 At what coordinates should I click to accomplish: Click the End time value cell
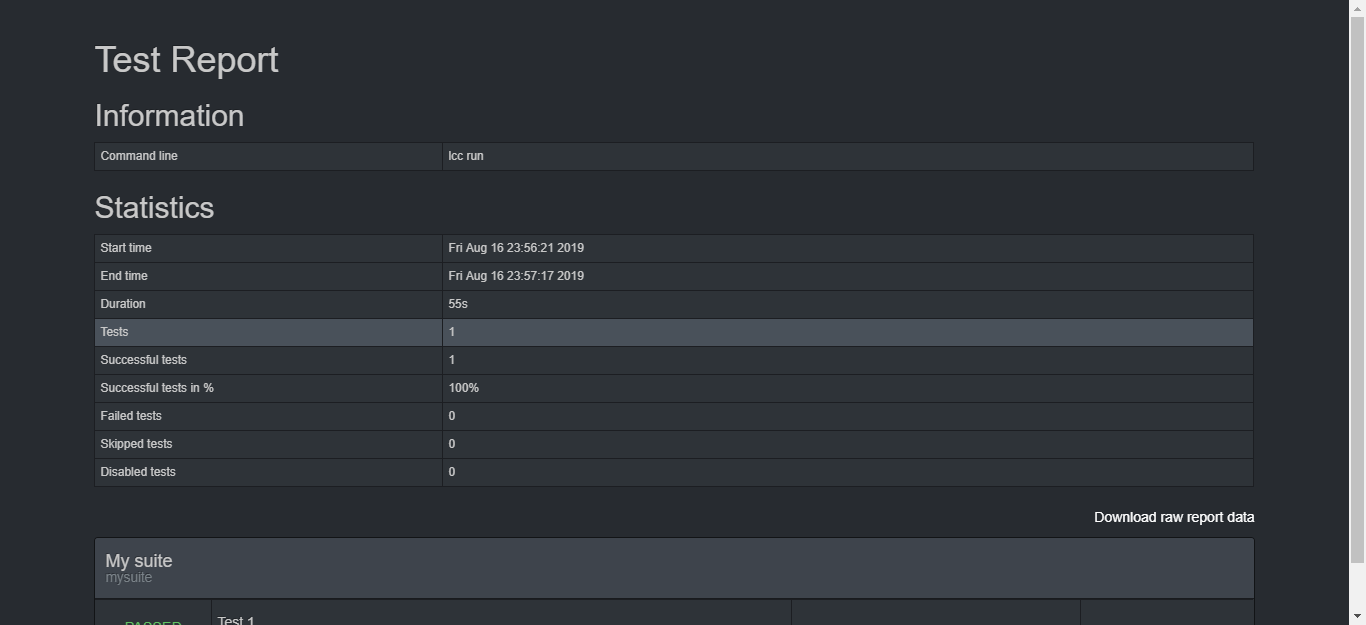pyautogui.click(x=847, y=276)
